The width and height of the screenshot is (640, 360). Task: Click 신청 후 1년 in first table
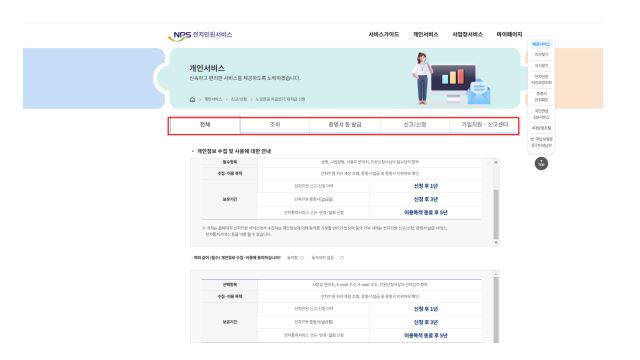tap(426, 186)
